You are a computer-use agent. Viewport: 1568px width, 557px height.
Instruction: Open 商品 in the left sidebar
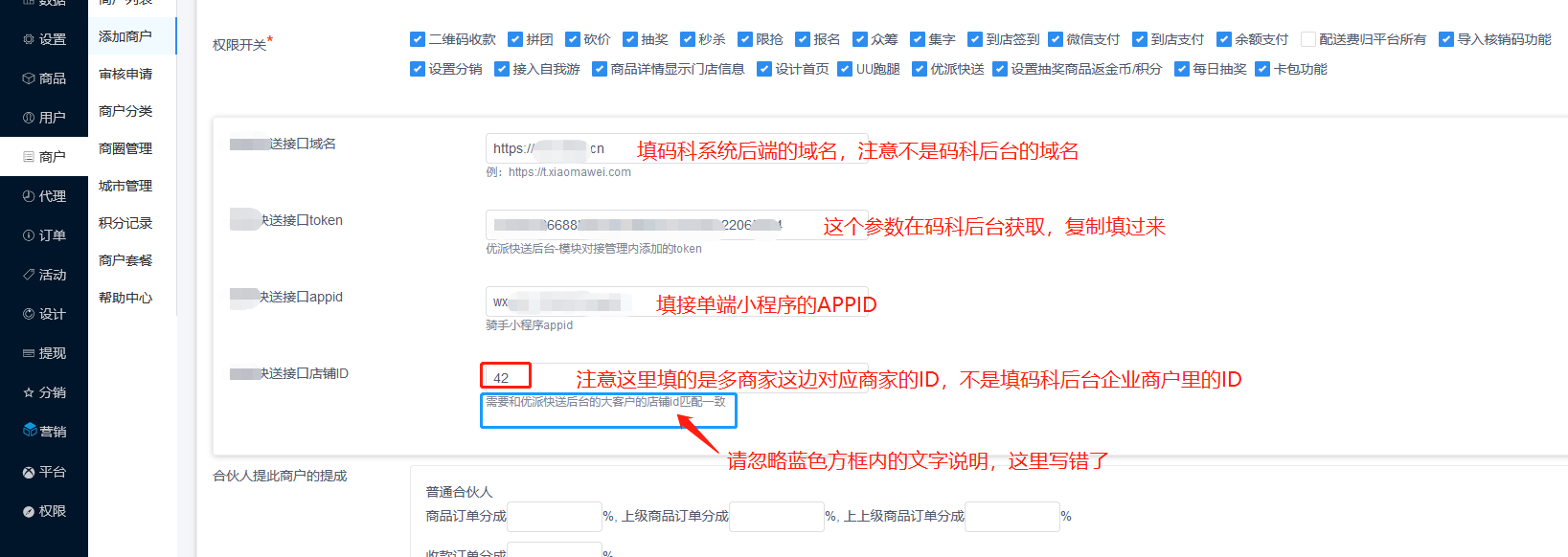[44, 78]
